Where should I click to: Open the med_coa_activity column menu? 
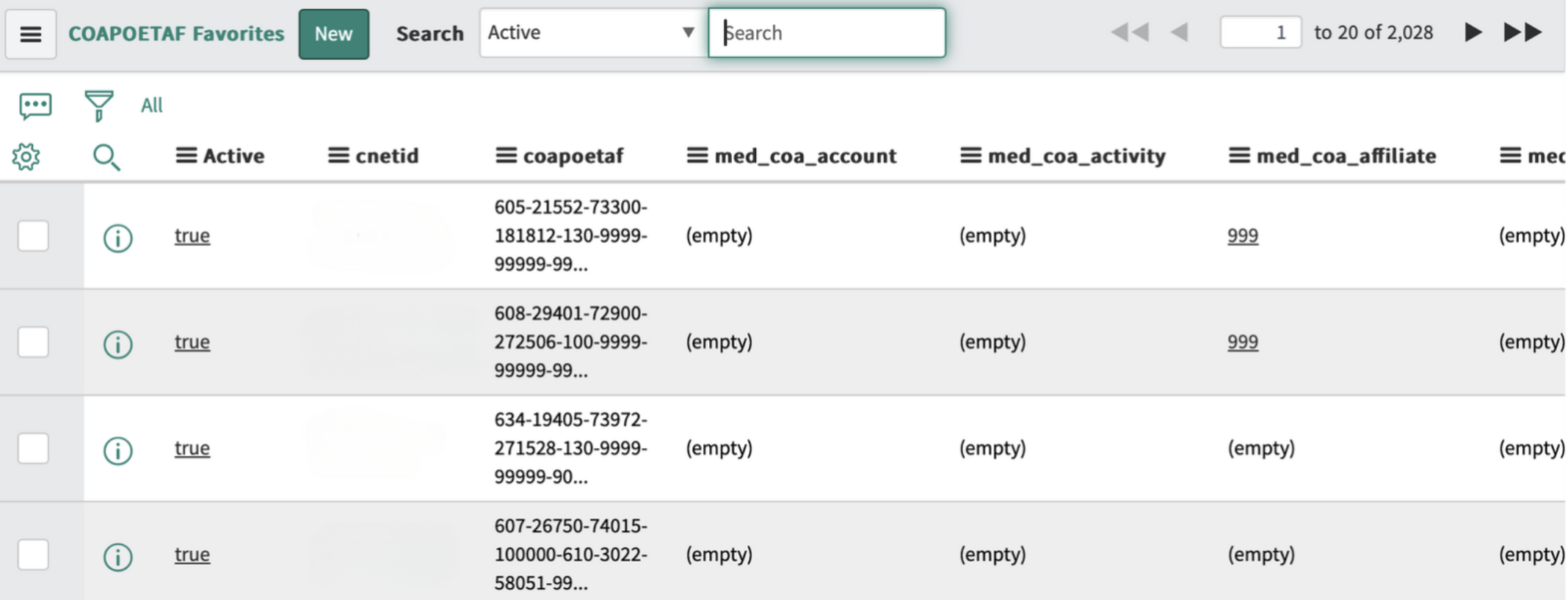970,156
